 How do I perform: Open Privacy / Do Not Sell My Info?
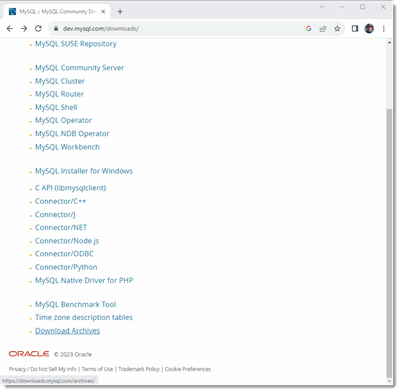(43, 369)
